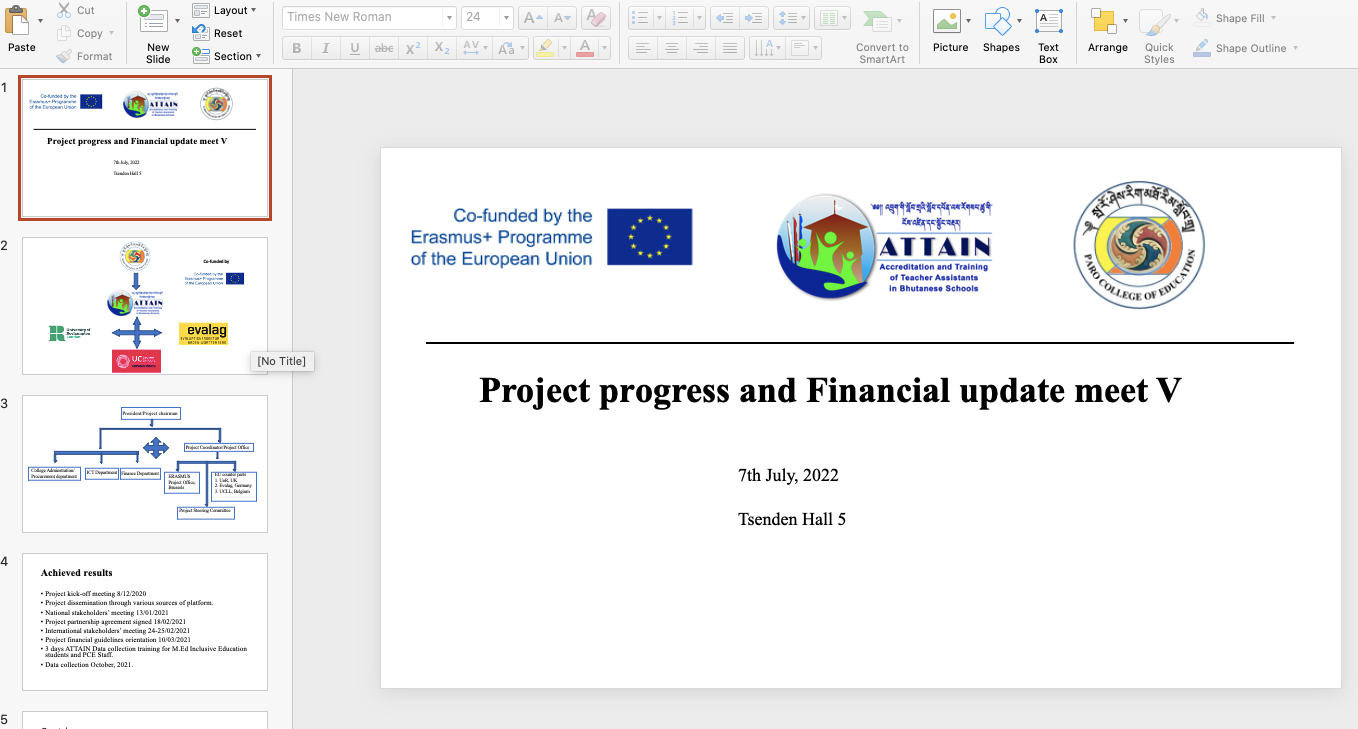Select the ATTAIN logo image on slide
The height and width of the screenshot is (729, 1358).
click(885, 246)
